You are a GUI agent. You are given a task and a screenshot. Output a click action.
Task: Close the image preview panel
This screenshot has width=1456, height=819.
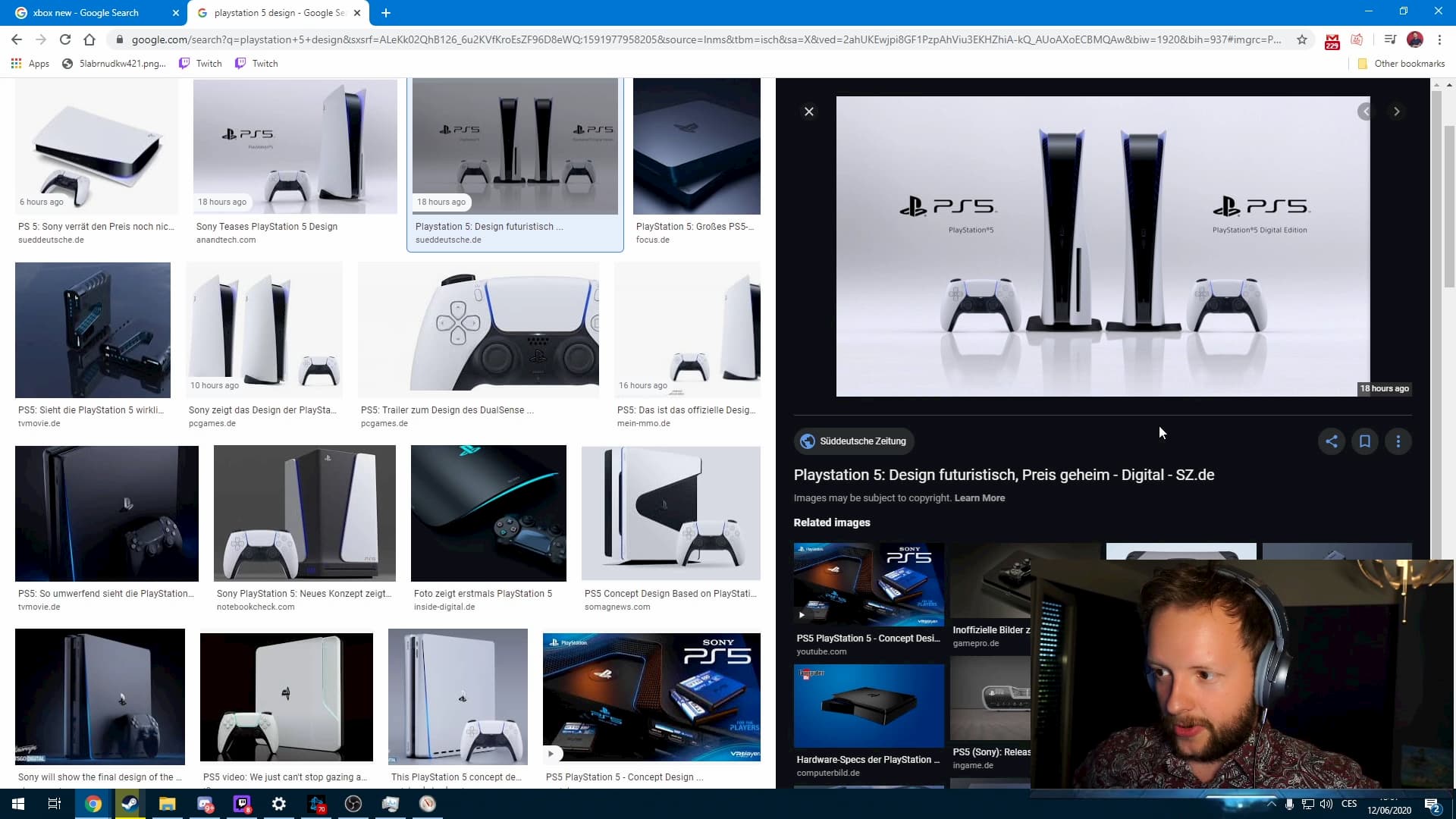[x=809, y=111]
